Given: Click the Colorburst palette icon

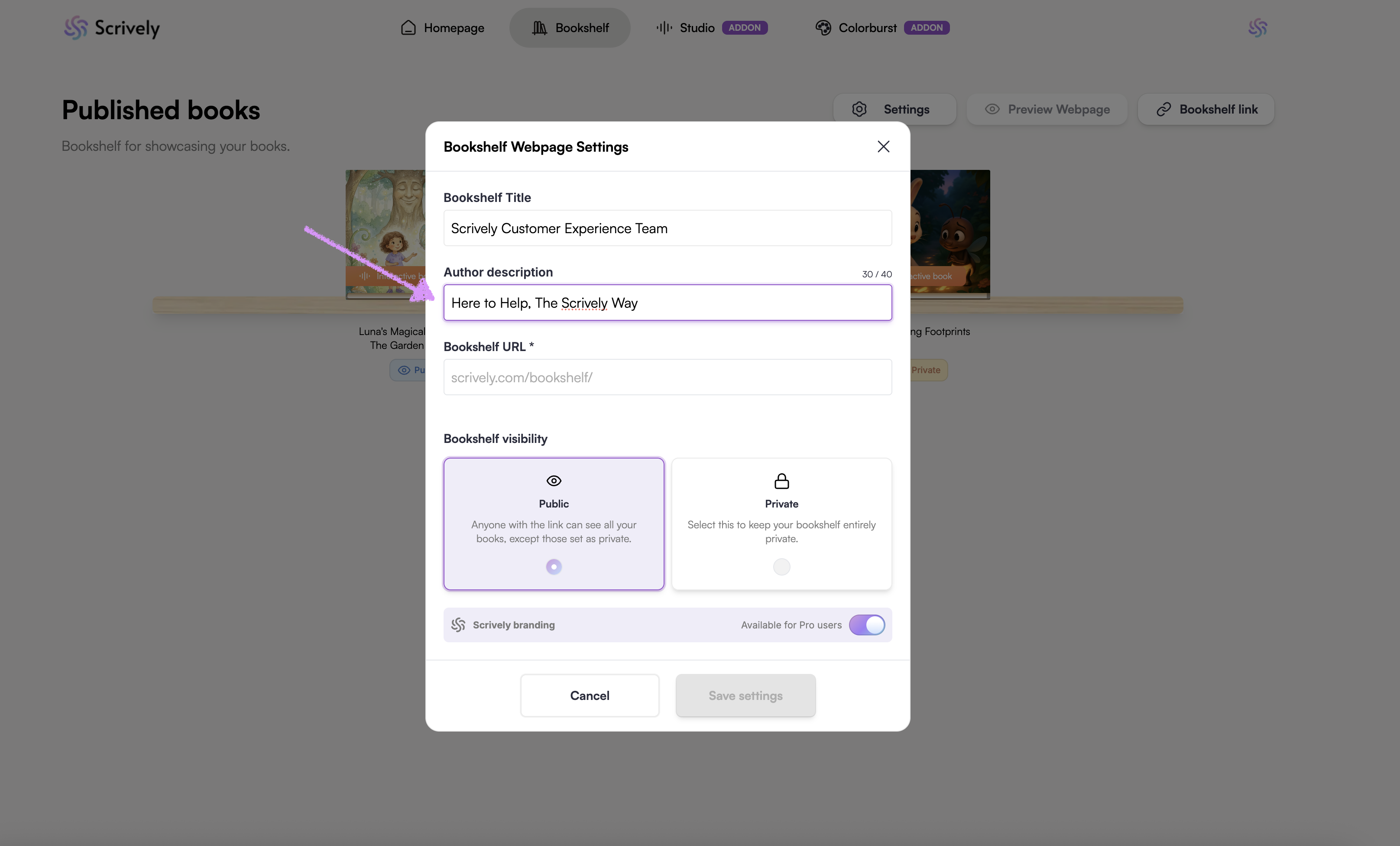Looking at the screenshot, I should tap(823, 28).
